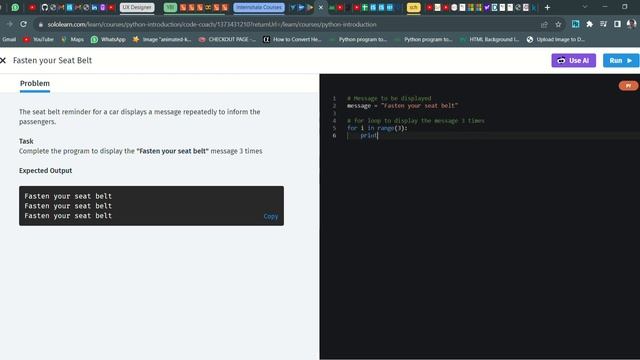Close the Fasten your Seat Belt exercise

[3, 60]
